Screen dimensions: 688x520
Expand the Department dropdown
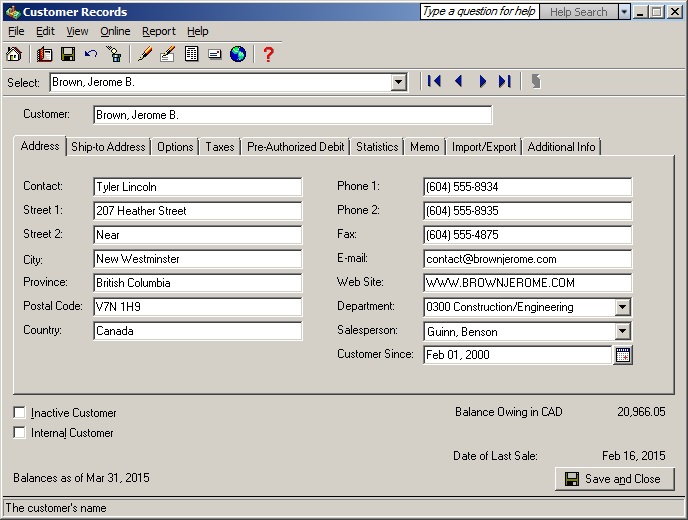(622, 307)
